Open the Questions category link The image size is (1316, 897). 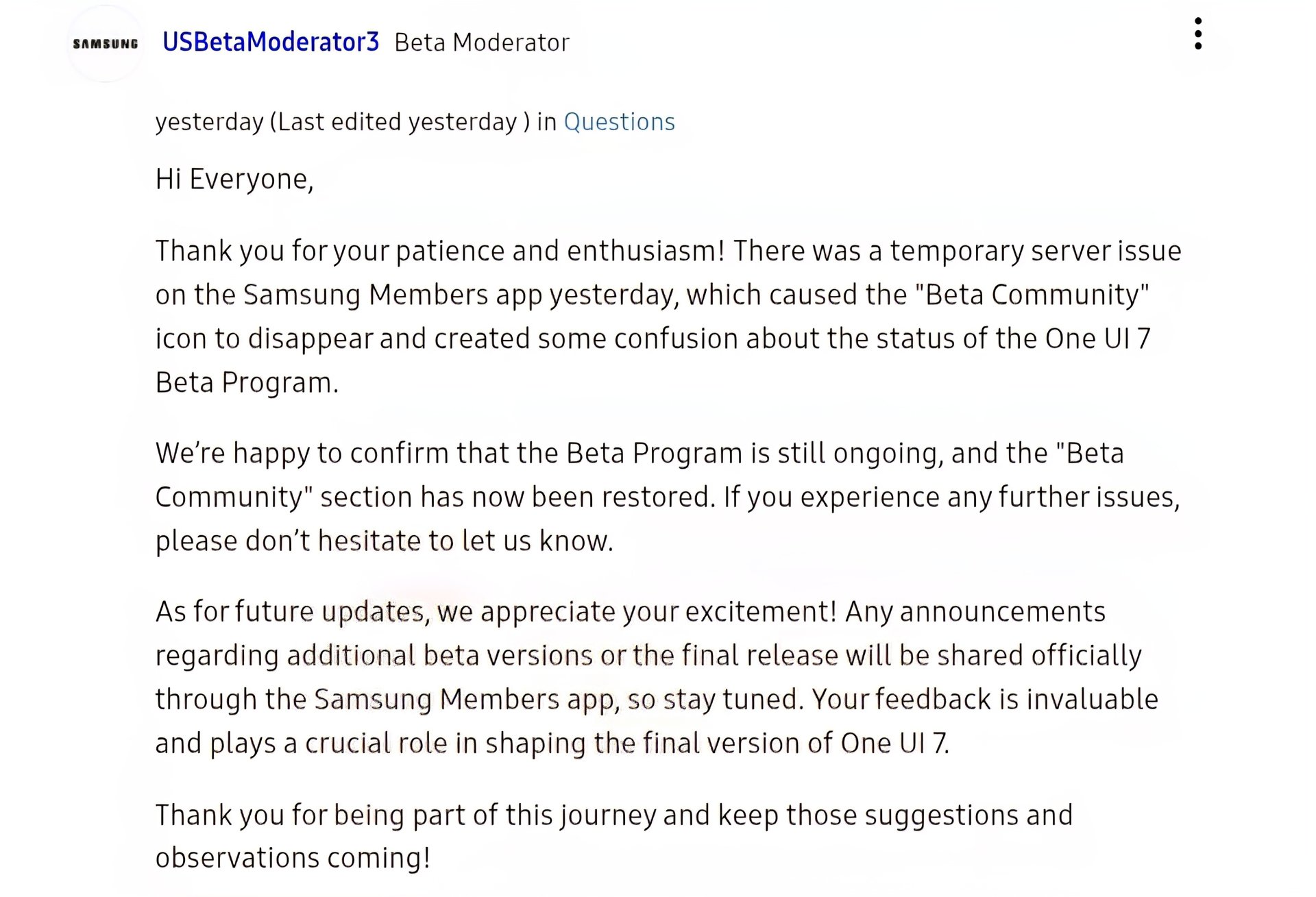(x=619, y=122)
